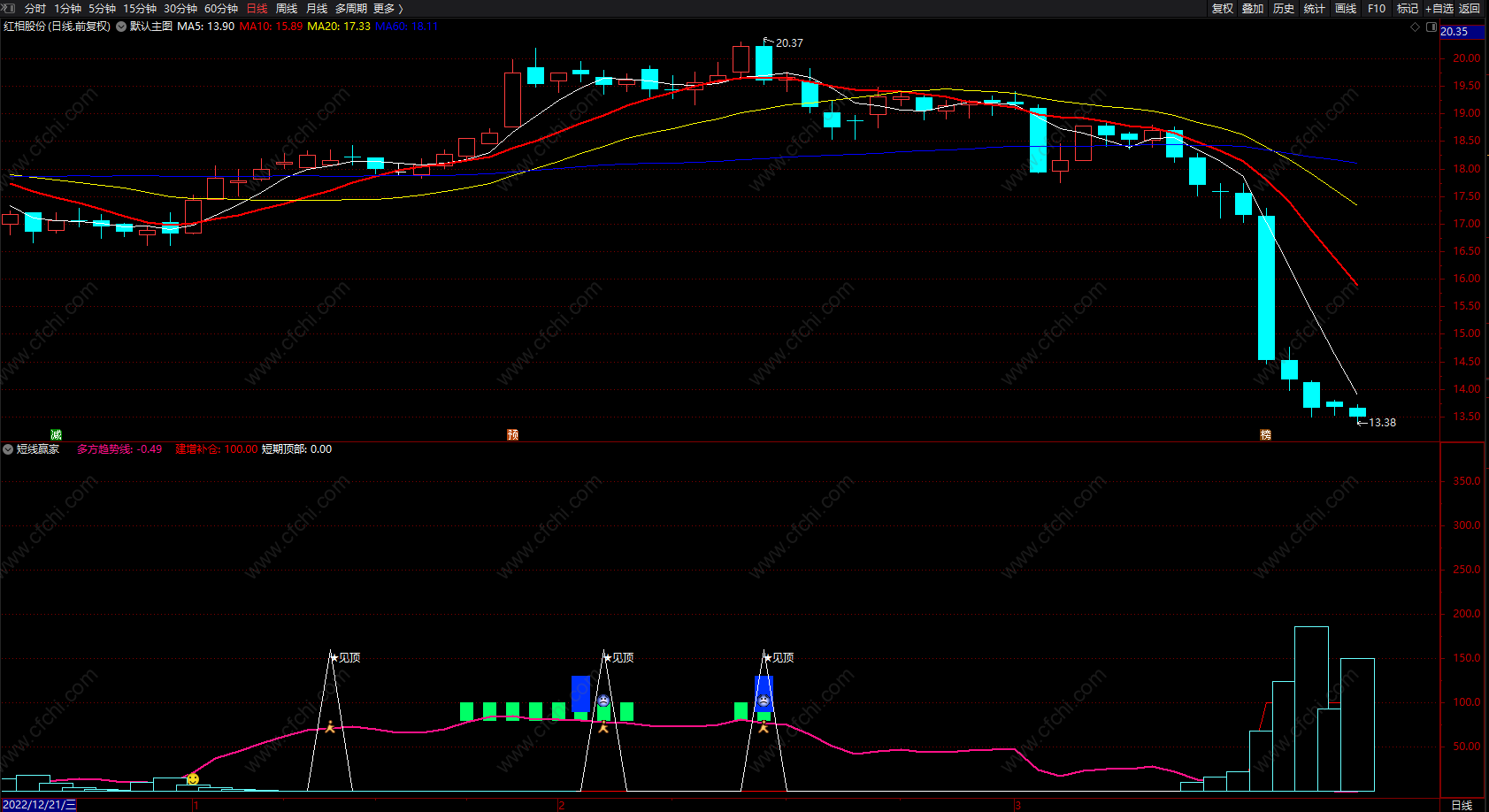Viewport: 1489px width, 812px height.
Task: Click the first 见顶 star marker
Action: pos(345,657)
